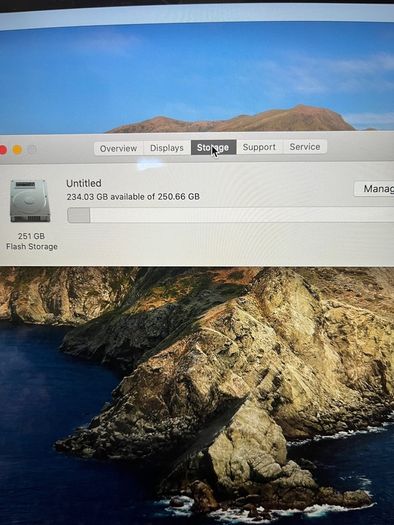Click the 251 GB capacity label
Viewport: 394px width, 525px height.
[x=31, y=236]
